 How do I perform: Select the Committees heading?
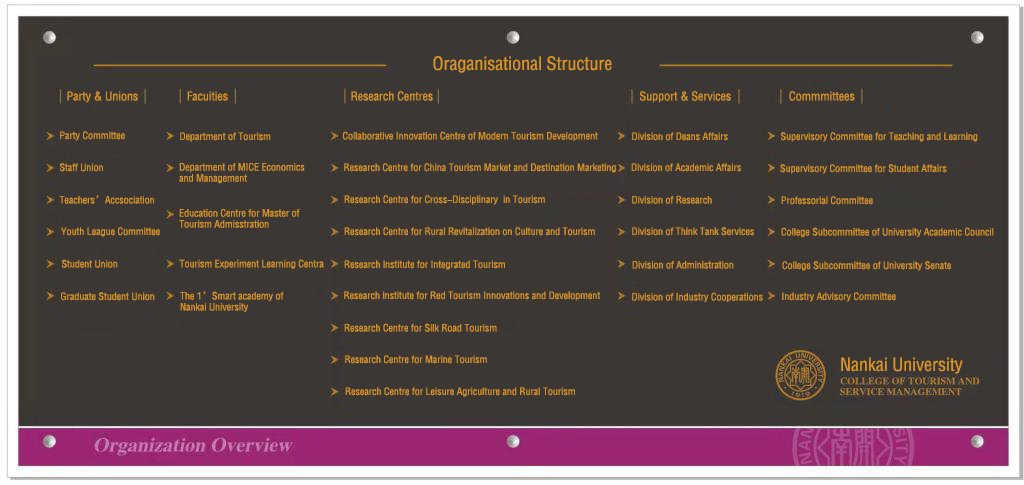(822, 97)
